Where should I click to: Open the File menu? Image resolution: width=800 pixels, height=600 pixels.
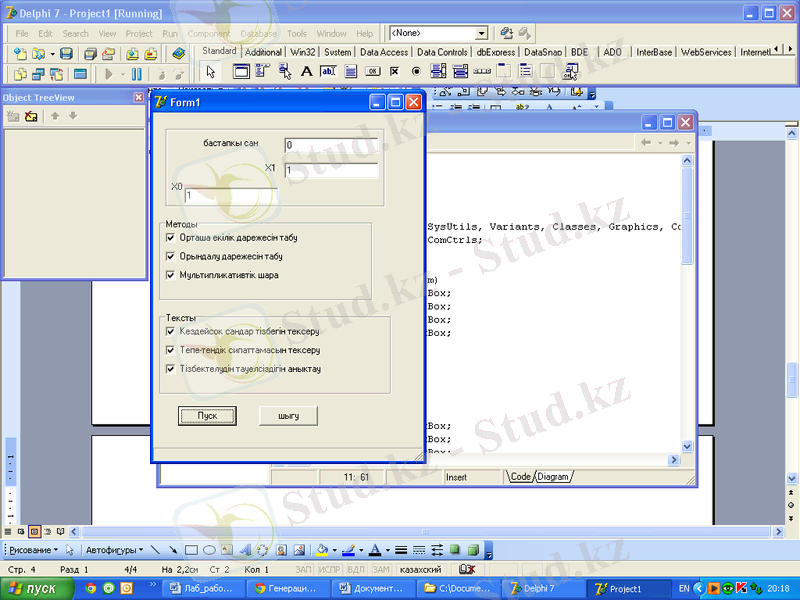point(22,34)
